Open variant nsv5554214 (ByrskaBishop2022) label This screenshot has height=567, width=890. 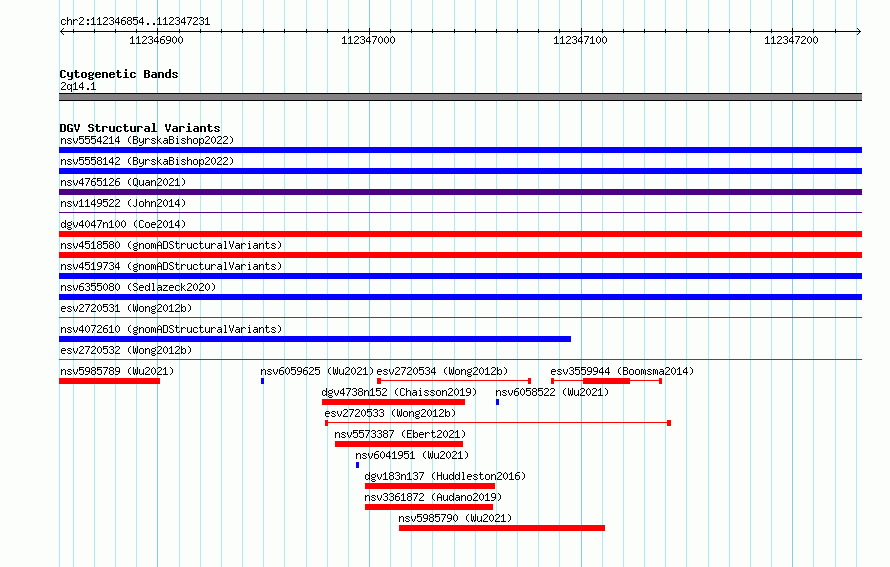[x=147, y=140]
